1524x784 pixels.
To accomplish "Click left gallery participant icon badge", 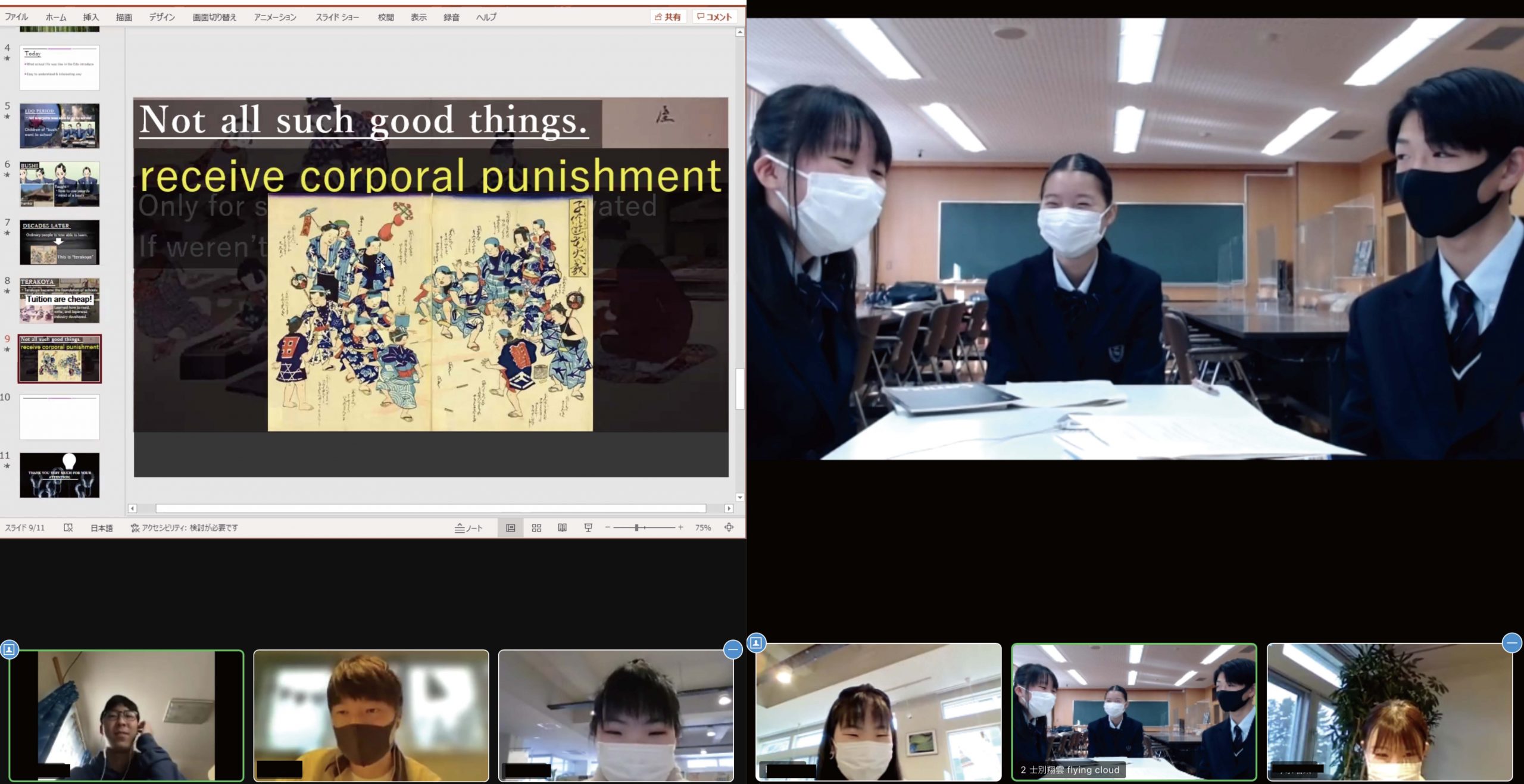I will click(x=10, y=649).
